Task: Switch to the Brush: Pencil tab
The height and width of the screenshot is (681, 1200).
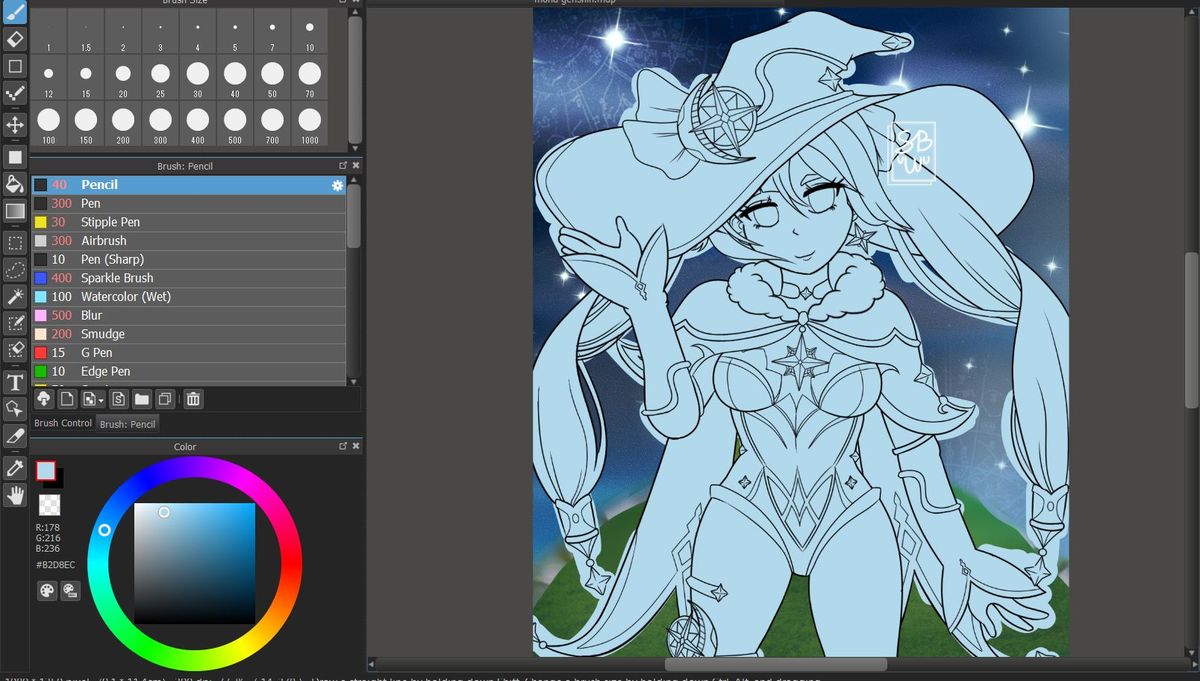Action: click(x=128, y=424)
